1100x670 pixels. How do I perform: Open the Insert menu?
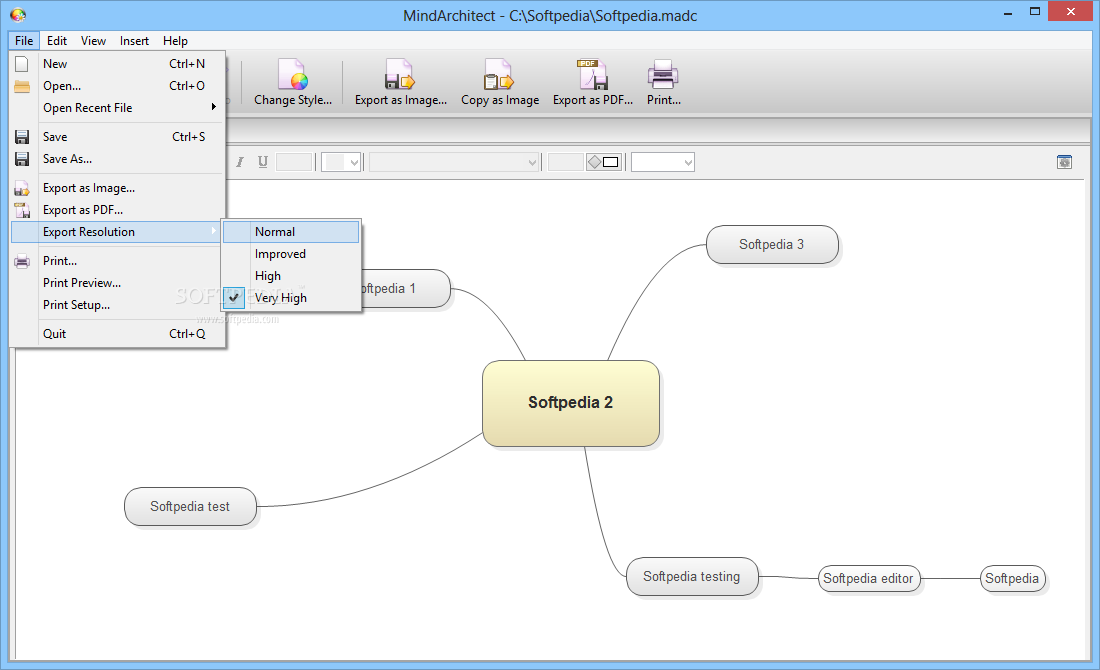(134, 41)
